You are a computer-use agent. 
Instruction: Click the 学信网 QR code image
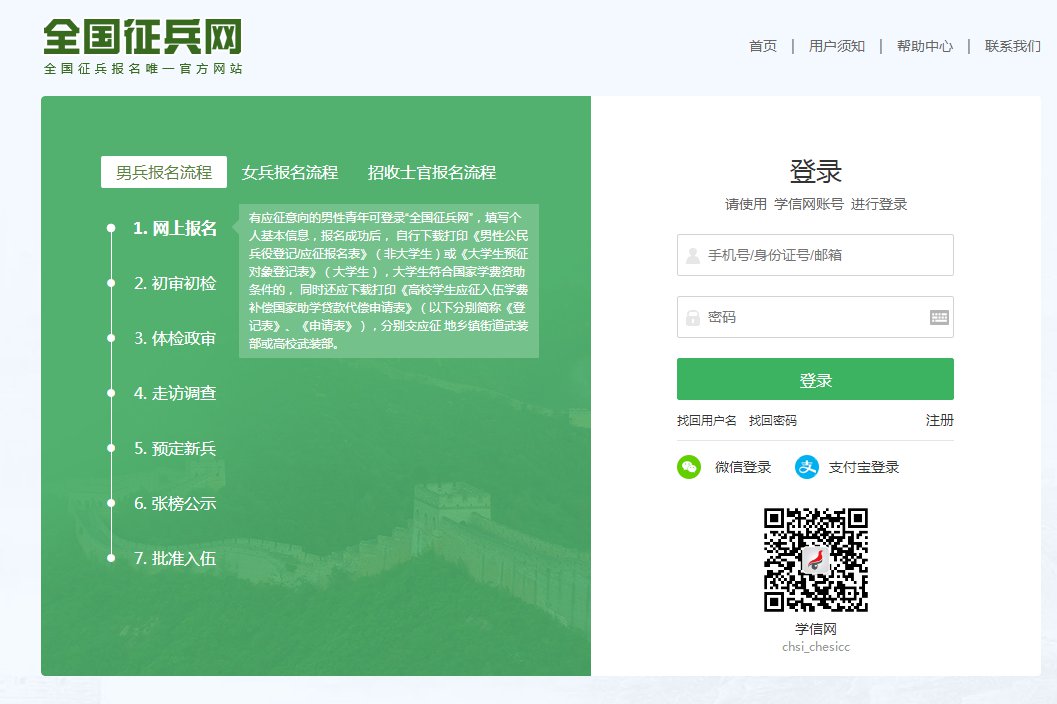[815, 560]
